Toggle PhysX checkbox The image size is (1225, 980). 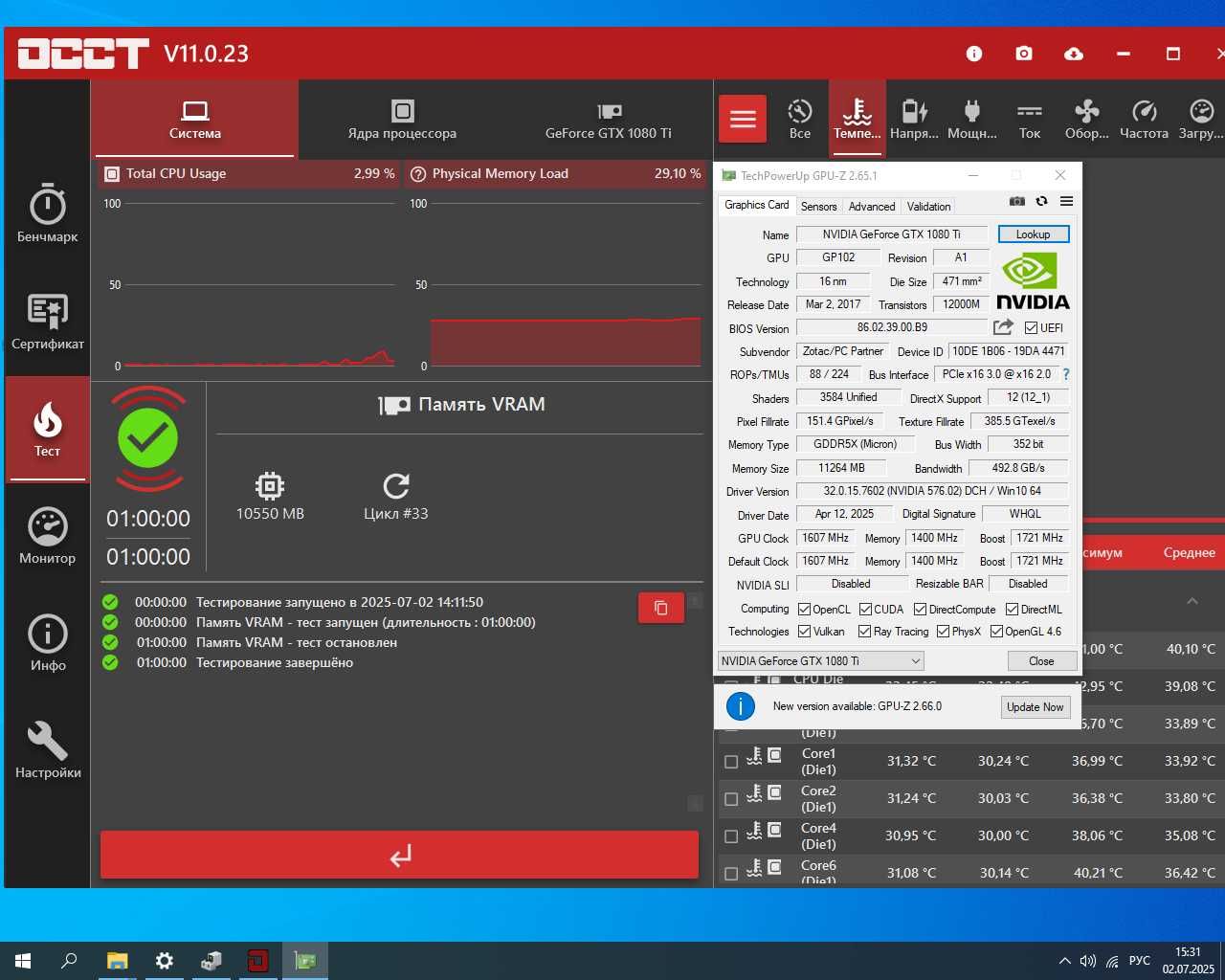(943, 632)
